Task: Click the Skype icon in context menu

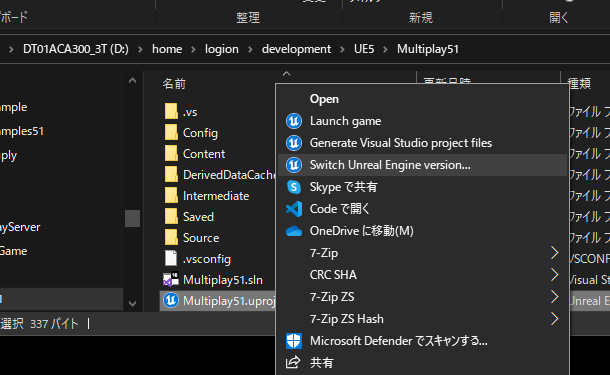Action: click(294, 187)
